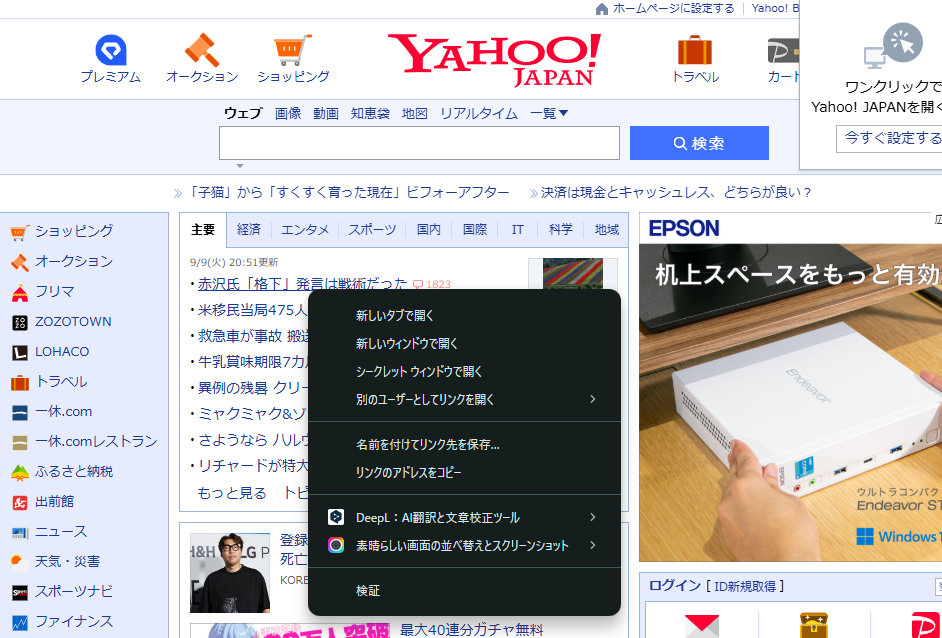
Task: Click the 一休.com icon
Action: tap(20, 413)
